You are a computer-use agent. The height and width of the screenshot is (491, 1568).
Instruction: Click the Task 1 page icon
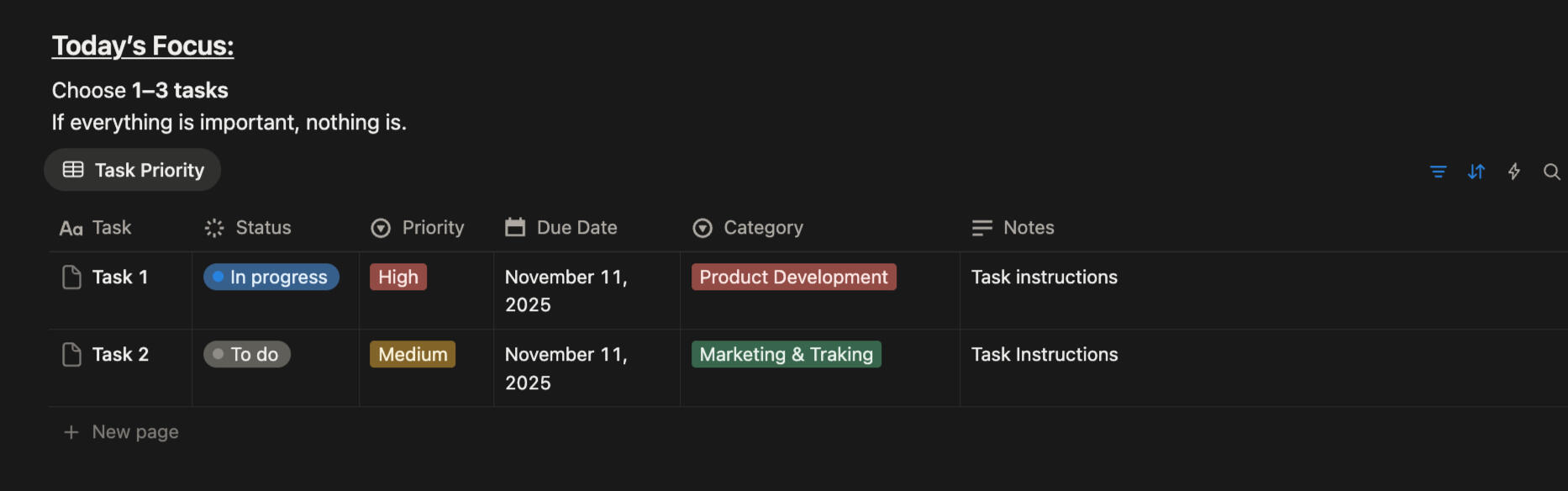(x=72, y=277)
